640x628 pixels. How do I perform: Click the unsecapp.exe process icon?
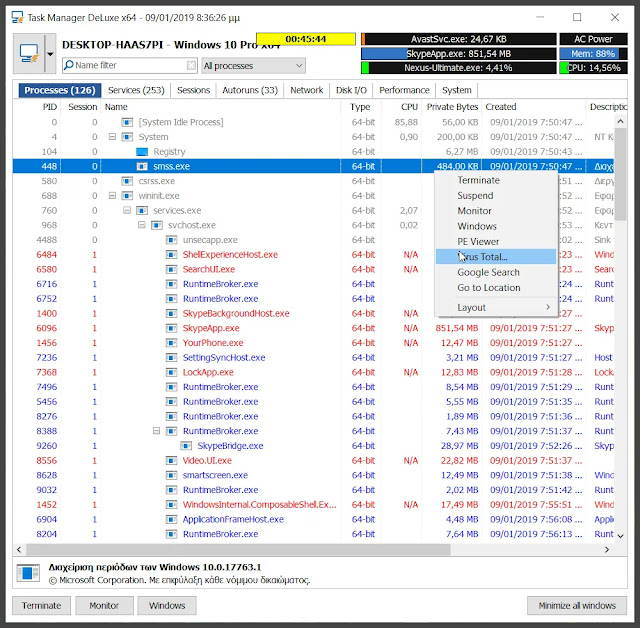point(171,240)
